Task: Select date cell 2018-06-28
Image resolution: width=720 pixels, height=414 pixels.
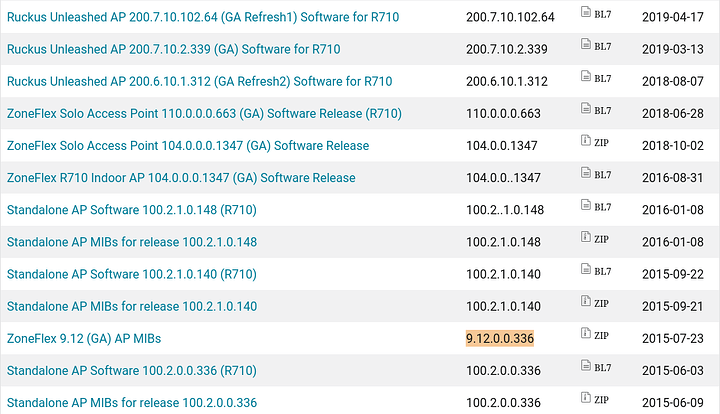Action: point(673,113)
